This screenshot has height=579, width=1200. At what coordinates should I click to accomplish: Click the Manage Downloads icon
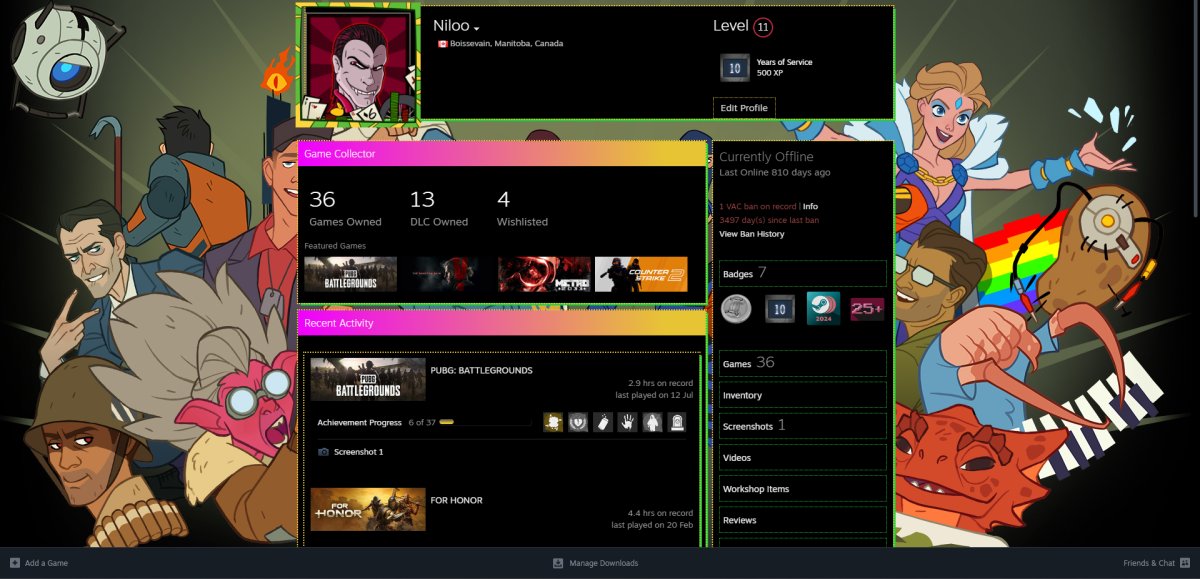pyautogui.click(x=558, y=563)
